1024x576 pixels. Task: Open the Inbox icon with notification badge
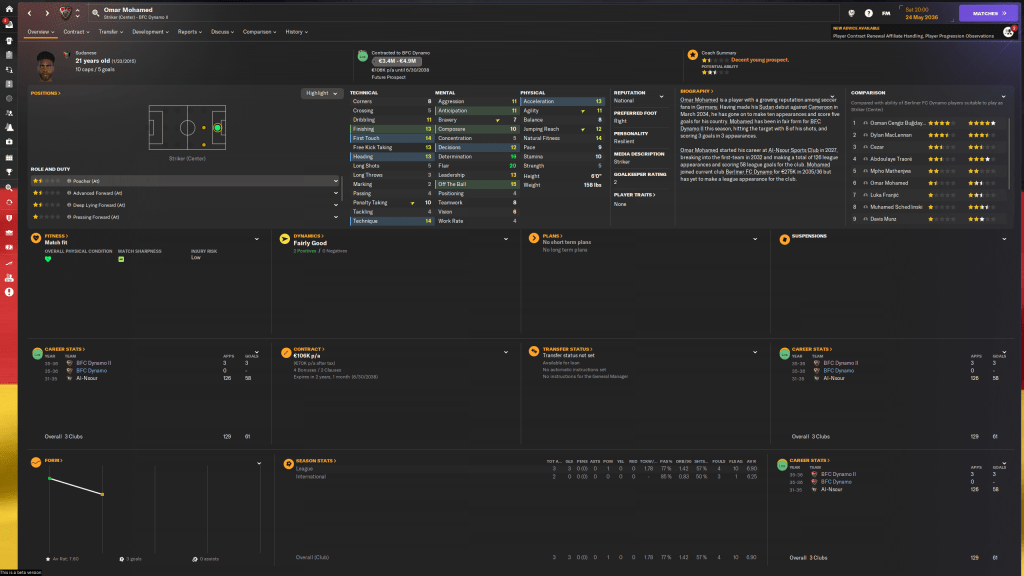8,24
